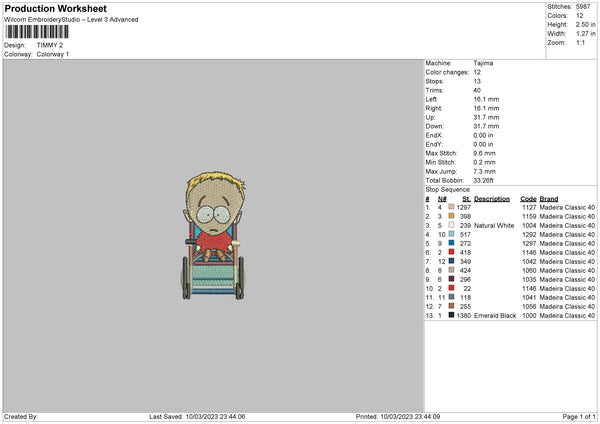
Task: Click thread code "1035" in stop 9
Action: (x=529, y=279)
